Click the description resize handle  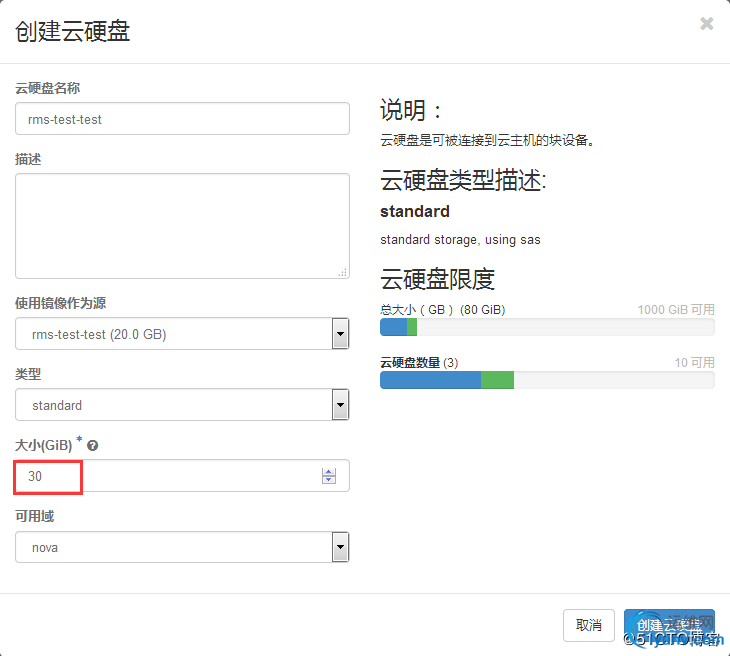[x=343, y=272]
